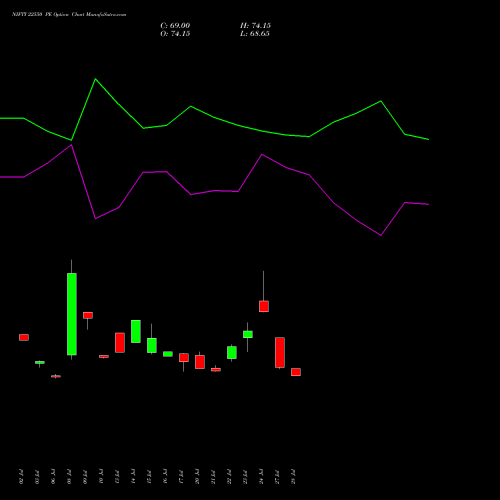Click the 24 Jul date label
Image resolution: width=500 pixels, height=500 pixels.
tap(261, 477)
